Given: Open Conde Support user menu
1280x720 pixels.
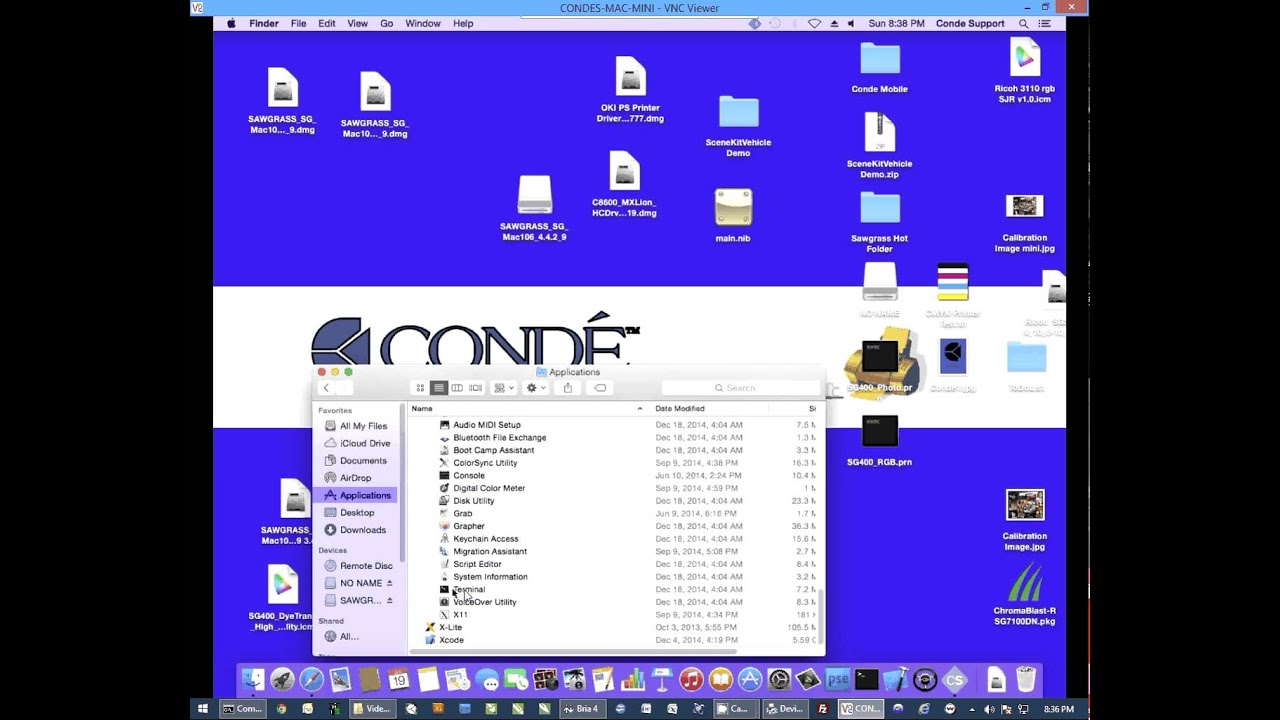Looking at the screenshot, I should tap(970, 23).
